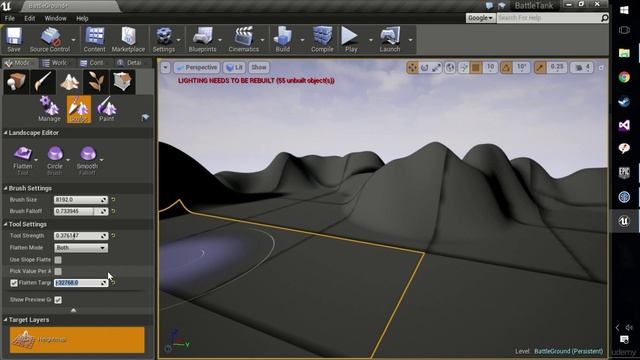Select Place mode icon
This screenshot has width=640, height=360.
tap(16, 82)
